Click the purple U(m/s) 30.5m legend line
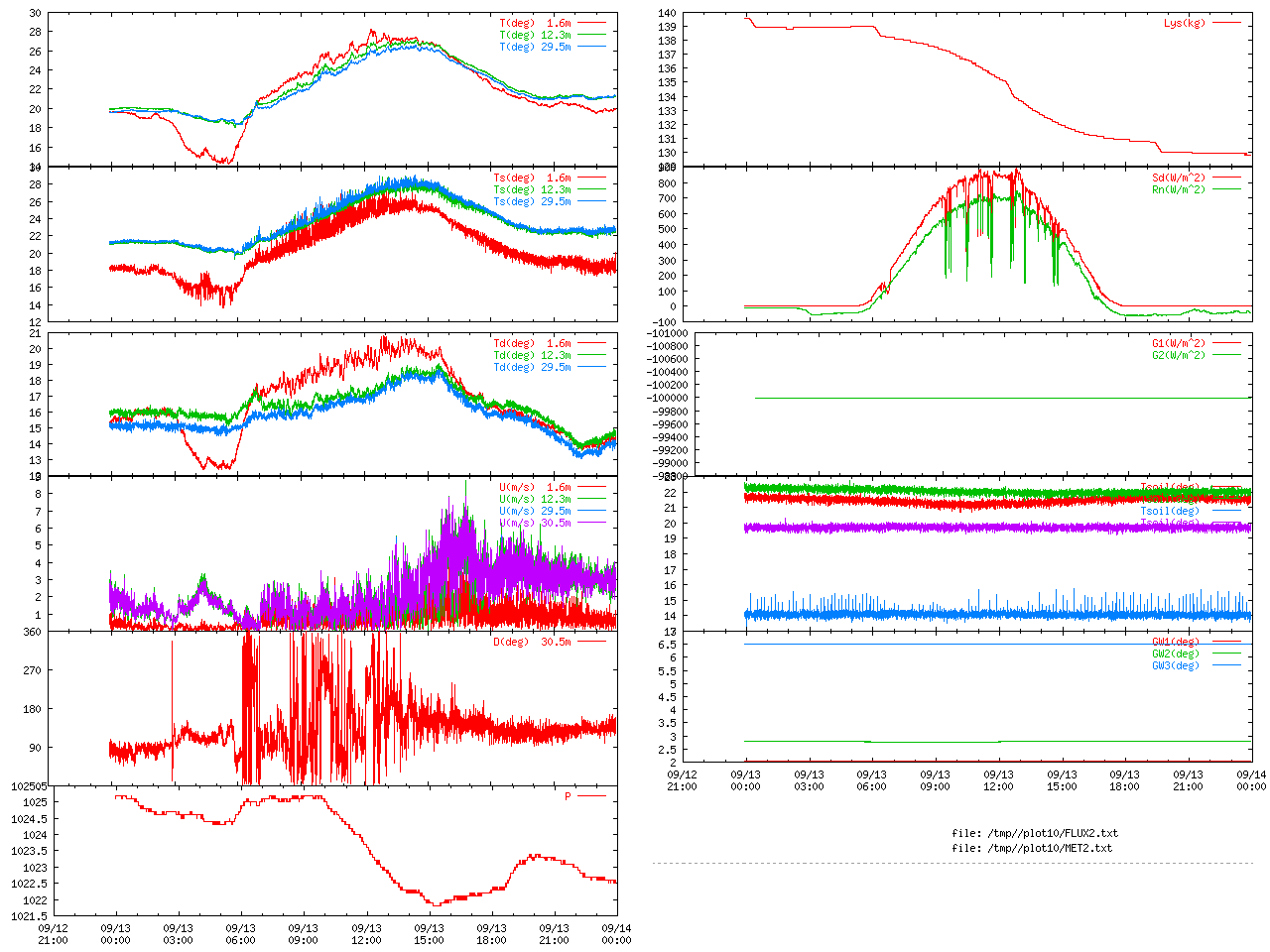Viewport: 1270px width, 952px height. click(x=592, y=523)
